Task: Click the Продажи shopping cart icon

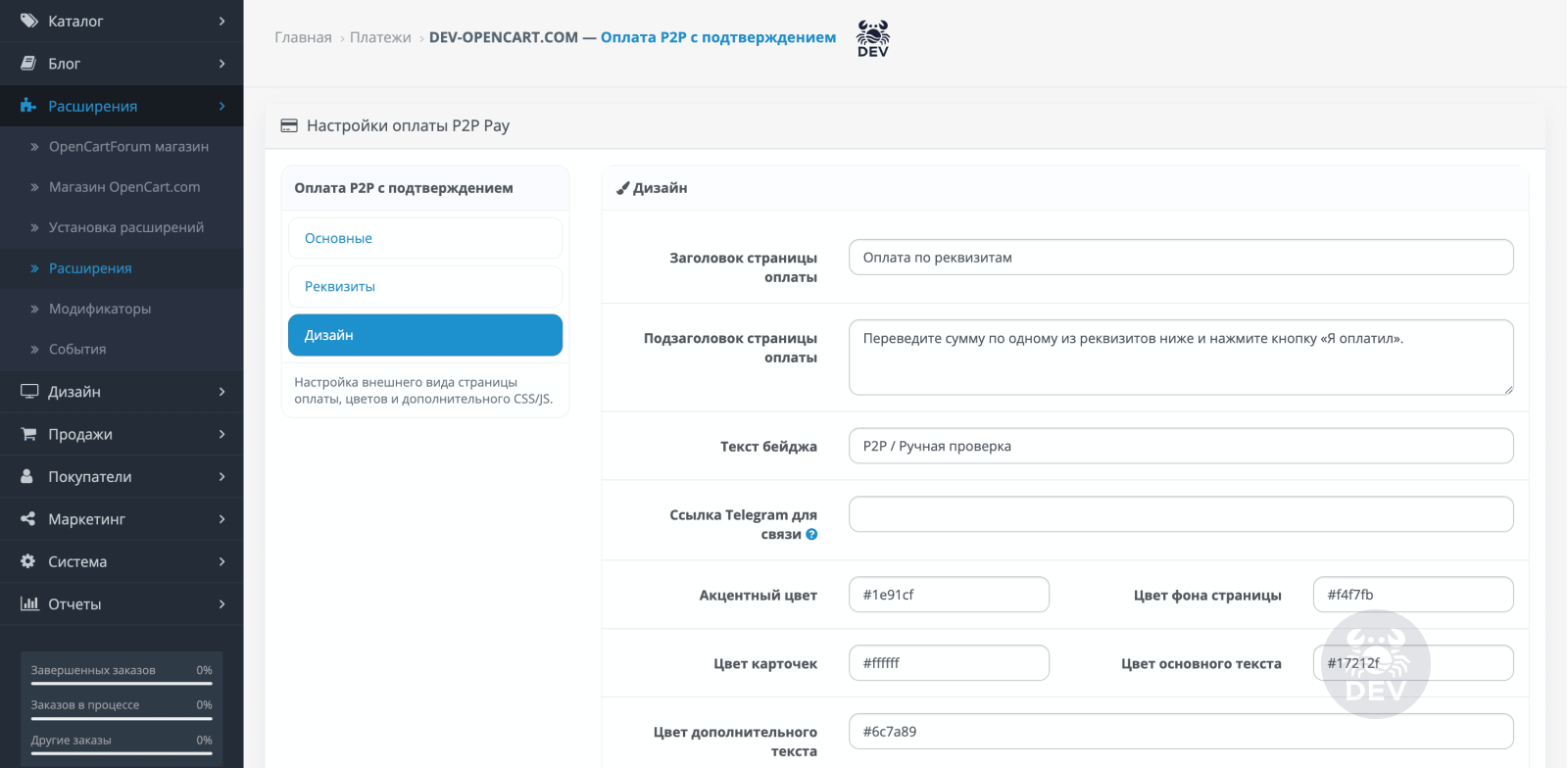Action: point(29,434)
